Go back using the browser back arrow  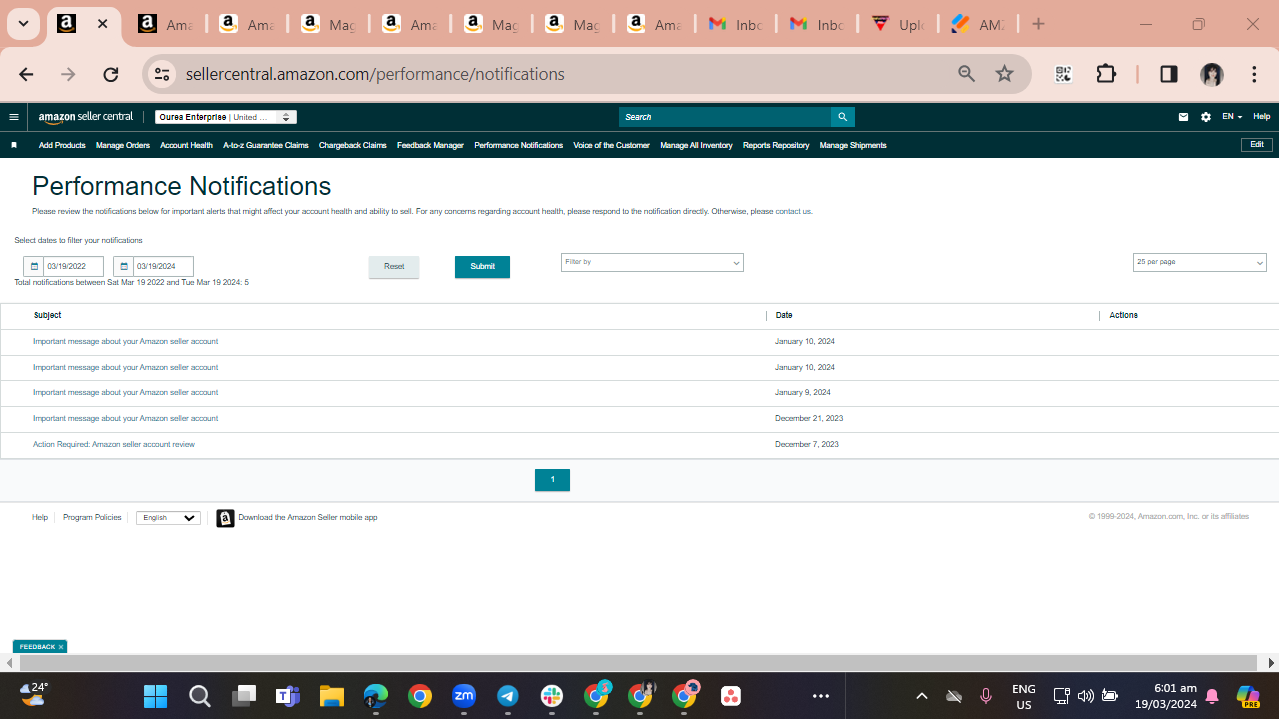26,74
